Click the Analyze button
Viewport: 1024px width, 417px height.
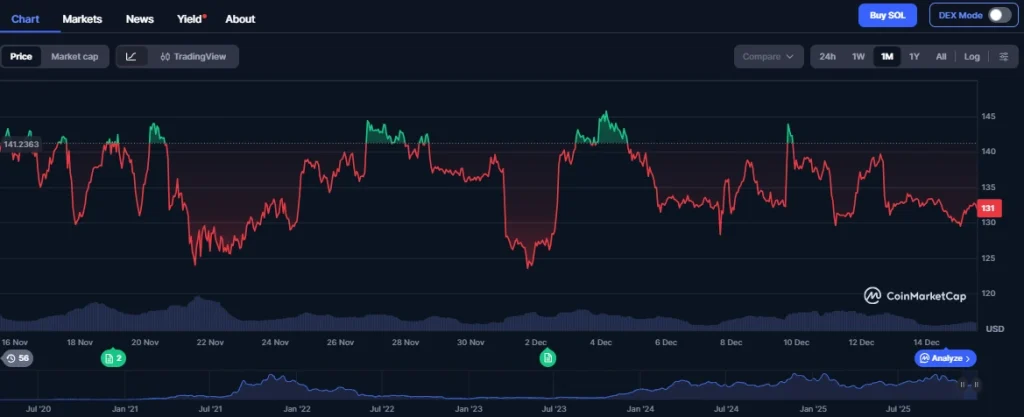tap(945, 358)
